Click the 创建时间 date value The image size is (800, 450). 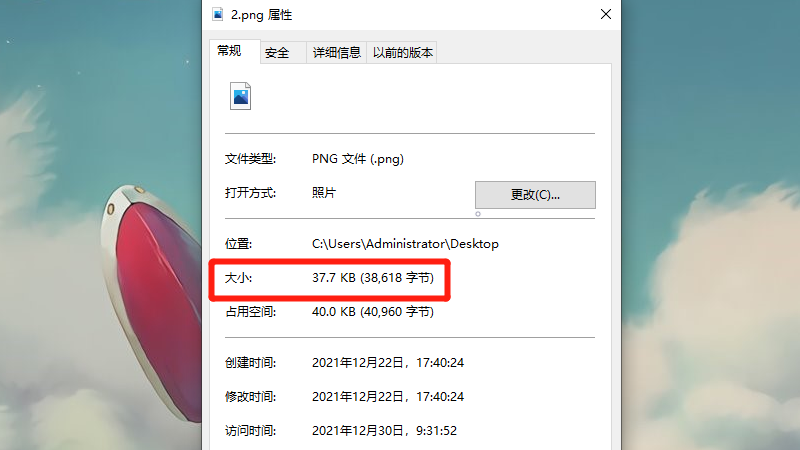pos(388,363)
